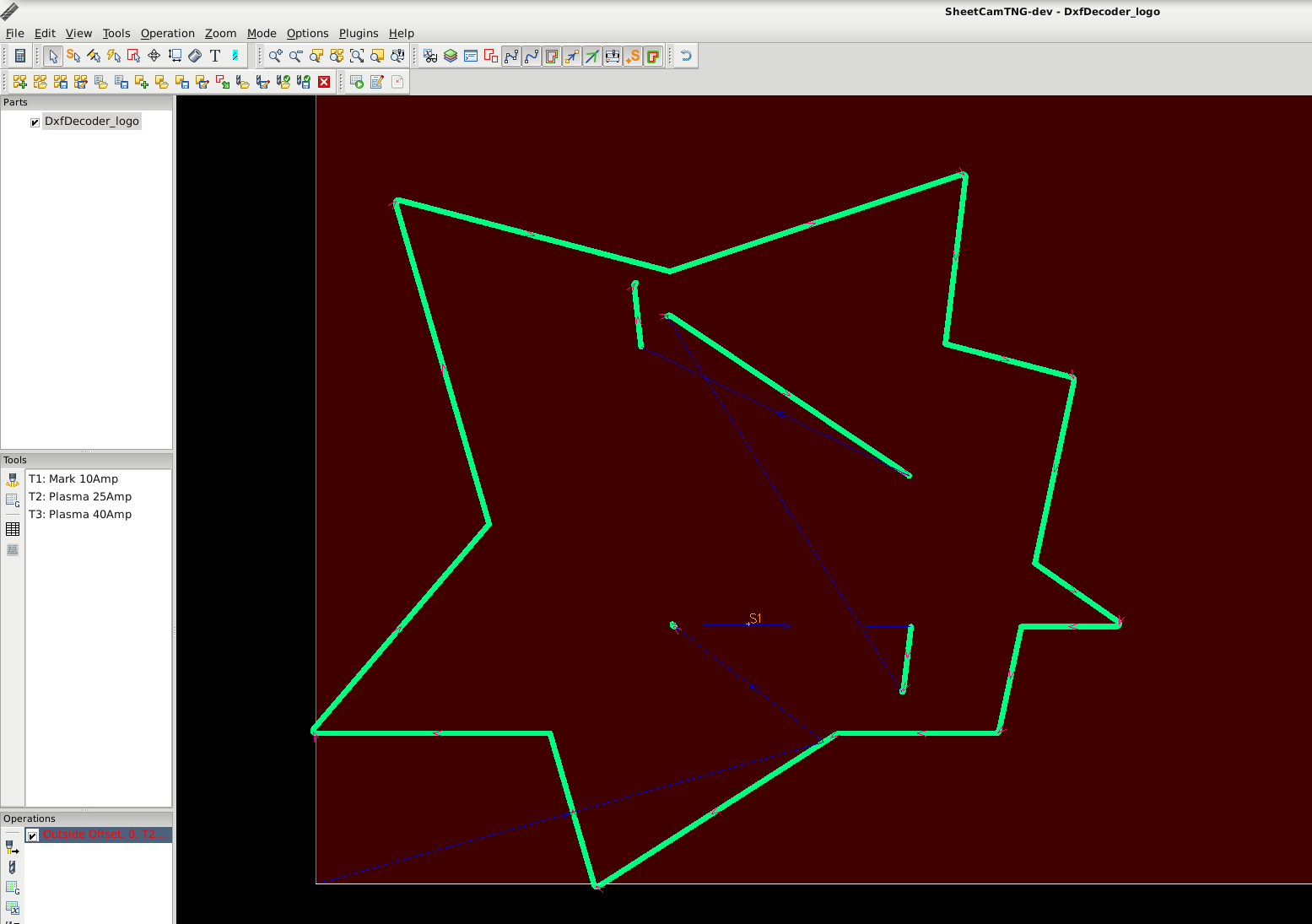The image size is (1312, 924).
Task: Open the Zoom menu
Action: click(220, 33)
